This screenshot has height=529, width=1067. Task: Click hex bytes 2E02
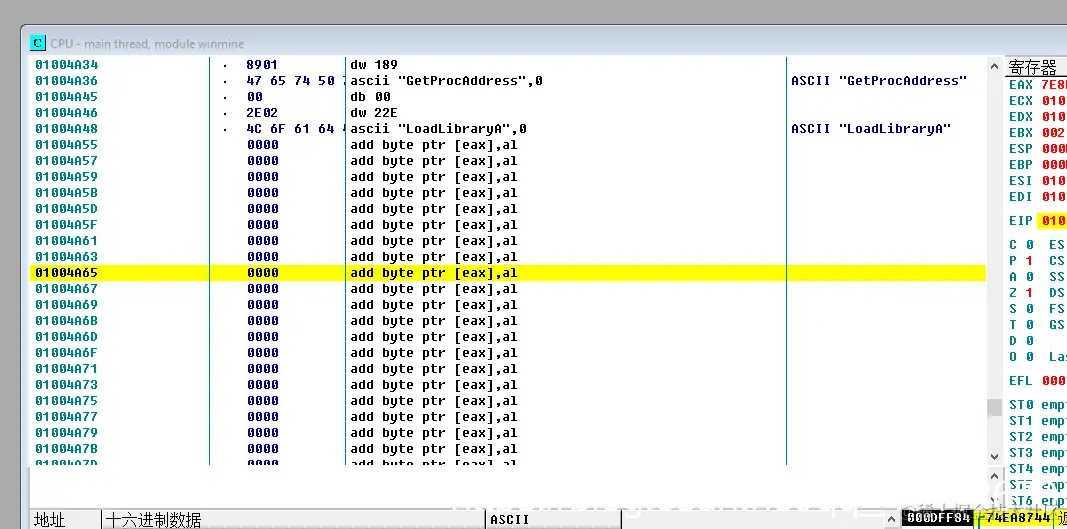tap(262, 113)
